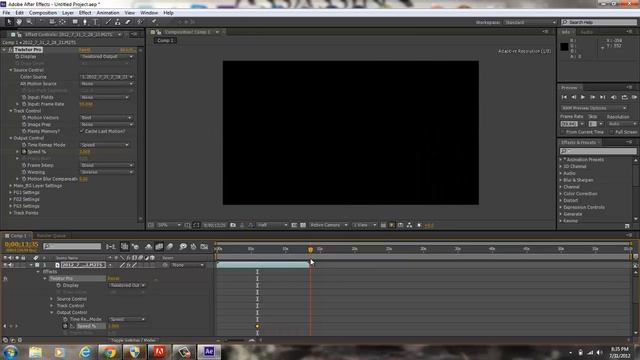The height and width of the screenshot is (360, 640).
Task: Select the Clone Stamp tool
Action: tap(118, 22)
